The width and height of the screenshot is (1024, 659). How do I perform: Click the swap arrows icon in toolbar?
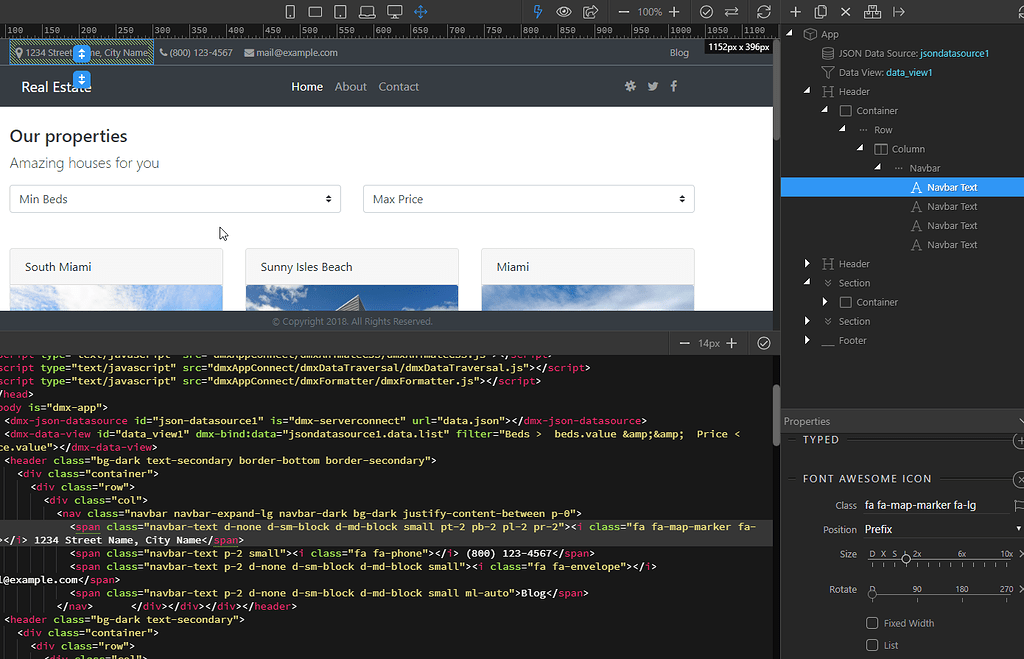tap(731, 12)
